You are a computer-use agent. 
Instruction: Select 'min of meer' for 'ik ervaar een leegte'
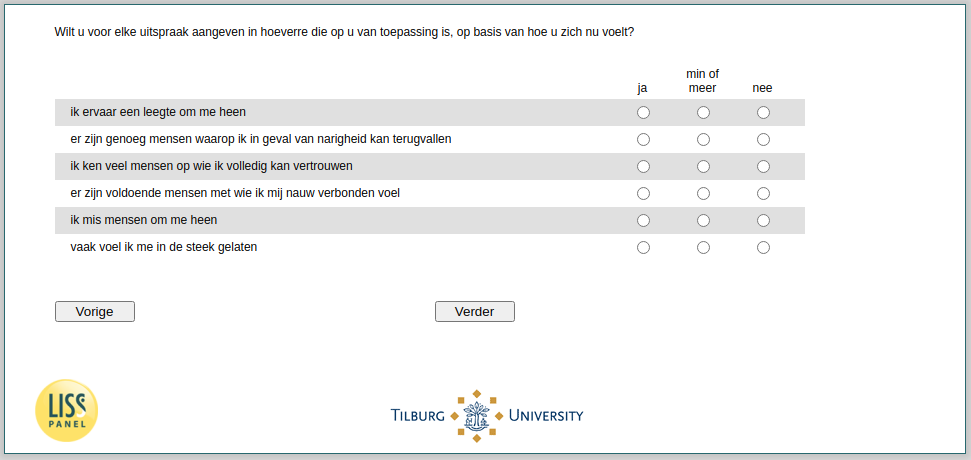703,113
